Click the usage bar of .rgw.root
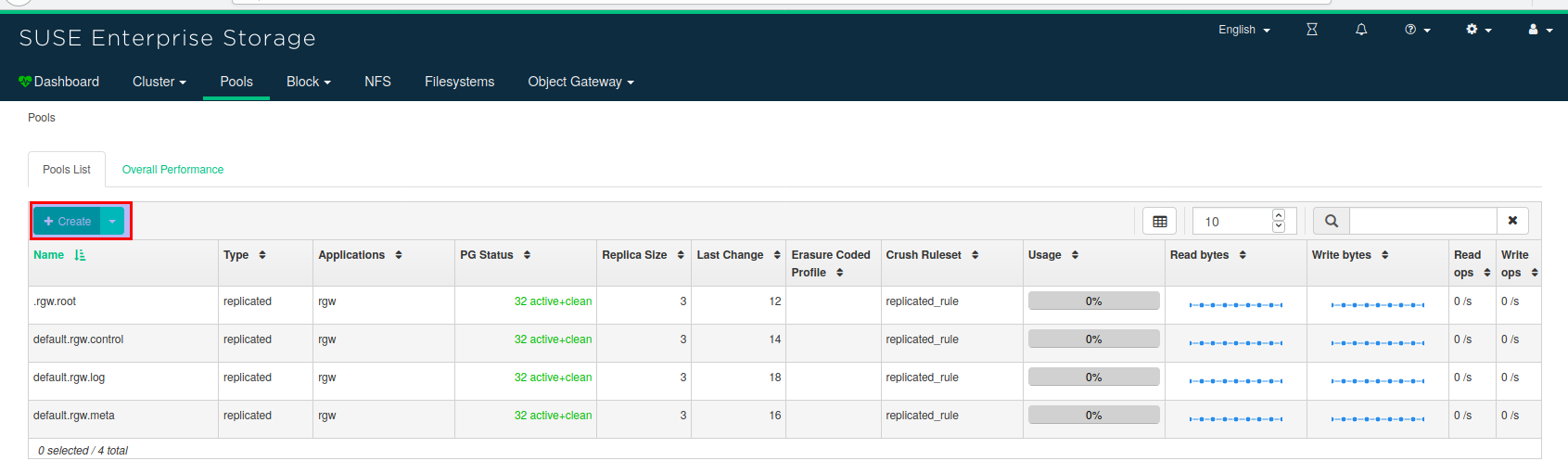 (1093, 301)
